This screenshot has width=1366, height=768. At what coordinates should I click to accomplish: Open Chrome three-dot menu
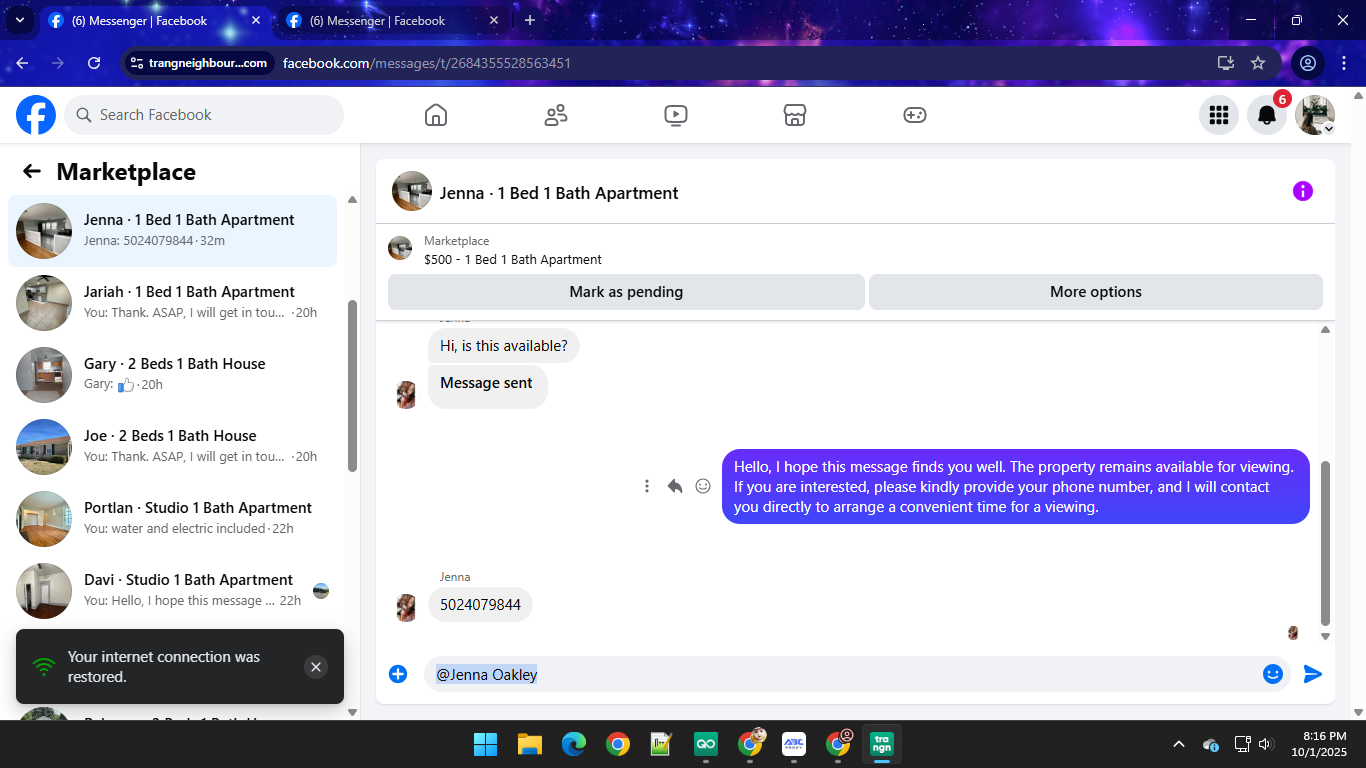(x=1343, y=63)
